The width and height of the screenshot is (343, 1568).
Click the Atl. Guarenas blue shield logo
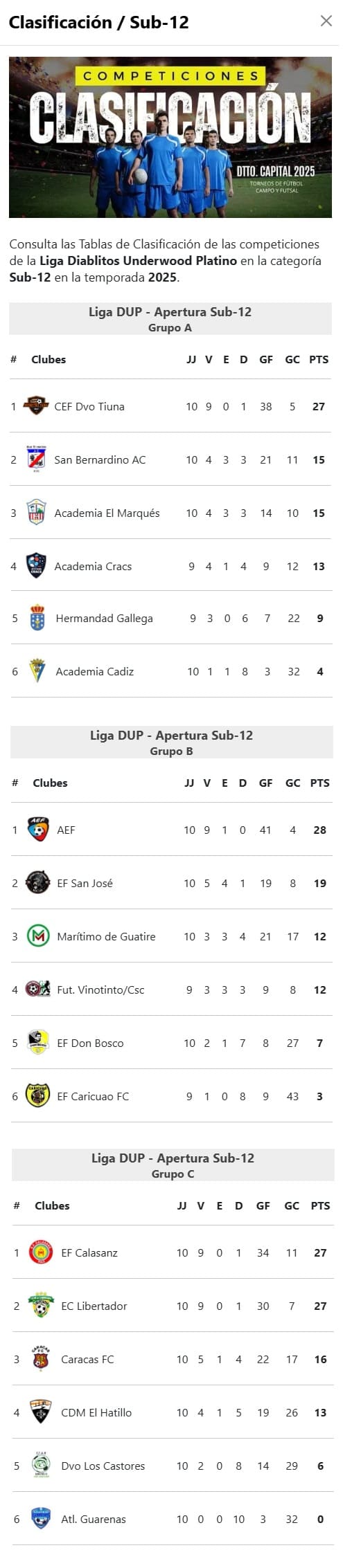tap(42, 1519)
